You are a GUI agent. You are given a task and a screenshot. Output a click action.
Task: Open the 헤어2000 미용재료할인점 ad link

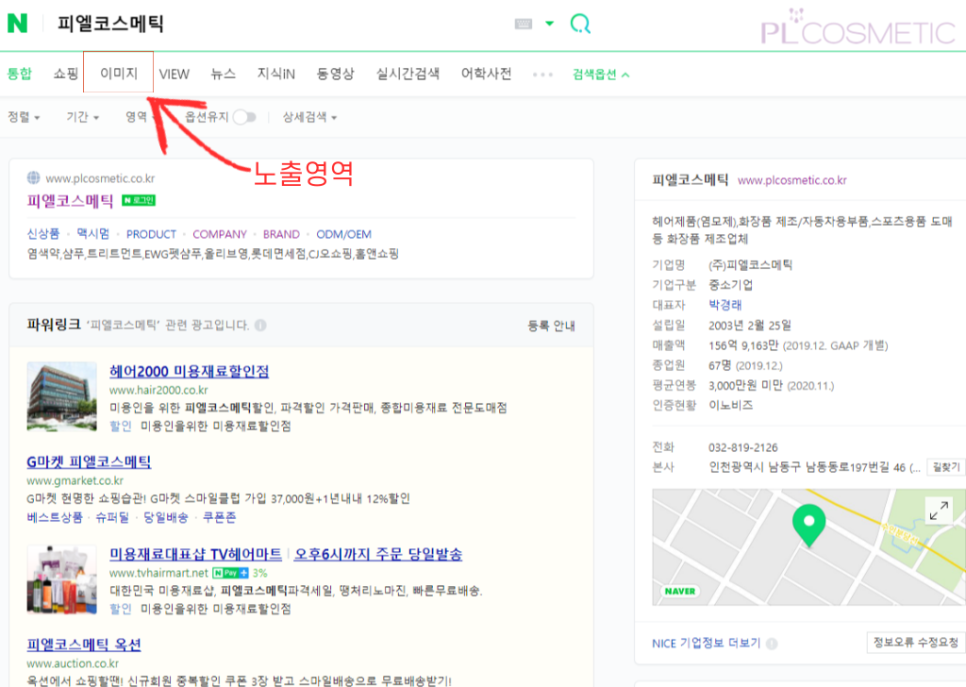click(189, 372)
